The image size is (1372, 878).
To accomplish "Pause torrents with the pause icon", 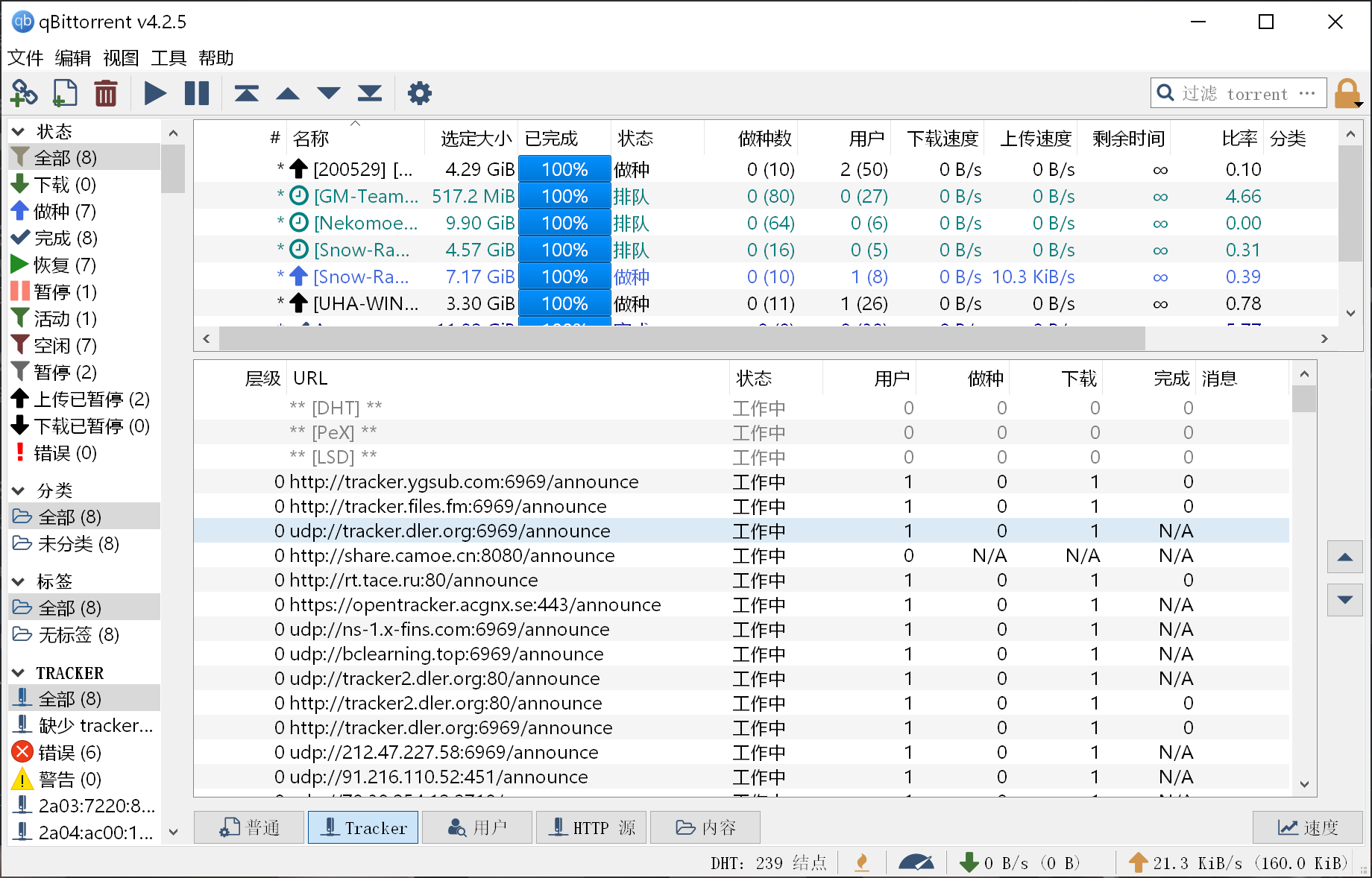I will coord(197,93).
